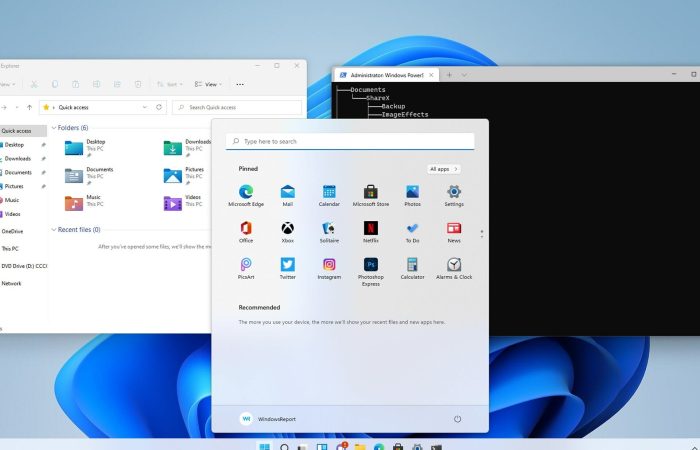The image size is (700, 450).
Task: Go to next page of pinned apps
Action: pos(482,237)
